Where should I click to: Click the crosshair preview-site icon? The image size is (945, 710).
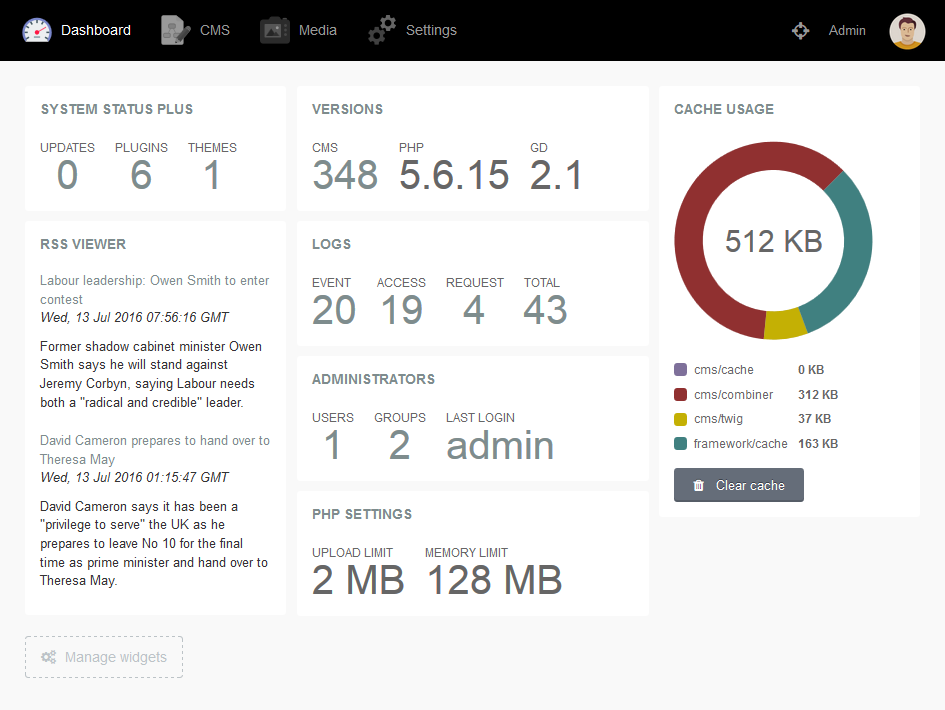coord(800,30)
